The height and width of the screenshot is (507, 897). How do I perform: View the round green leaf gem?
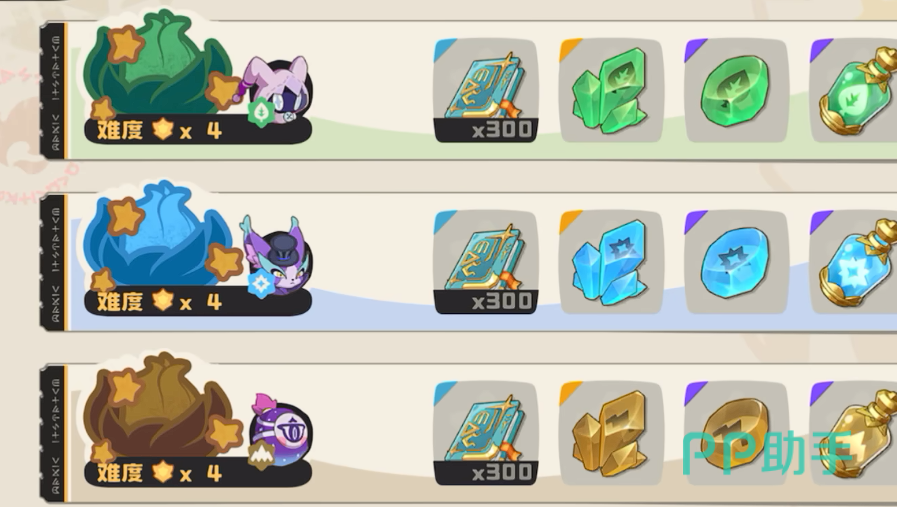coord(736,90)
